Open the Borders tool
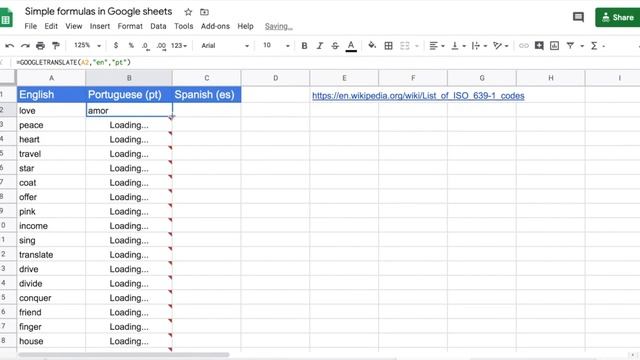 [x=389, y=46]
